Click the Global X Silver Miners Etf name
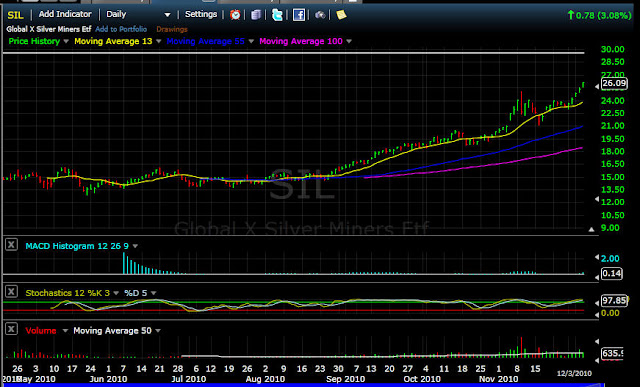Viewport: 640px width, 387px height. pyautogui.click(x=49, y=29)
